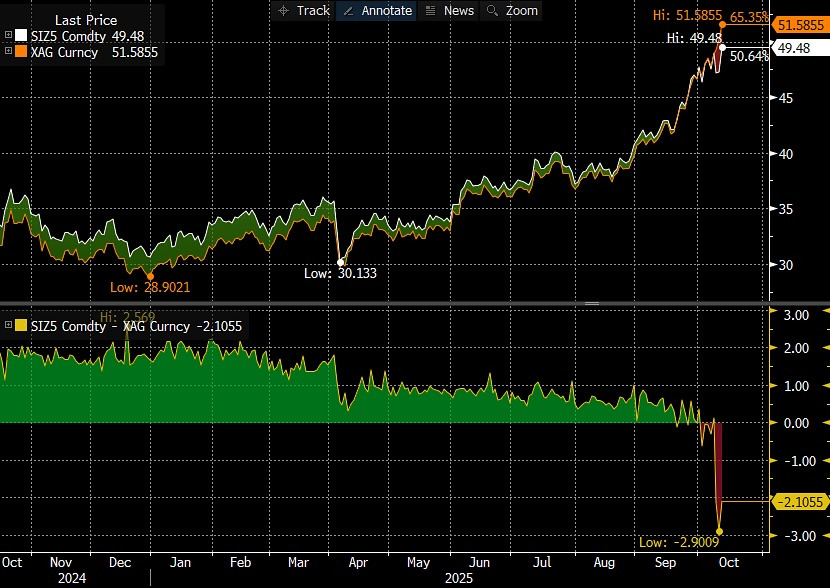The height and width of the screenshot is (588, 830).
Task: Click the Low: 28.9021 marker label
Action: tap(150, 287)
